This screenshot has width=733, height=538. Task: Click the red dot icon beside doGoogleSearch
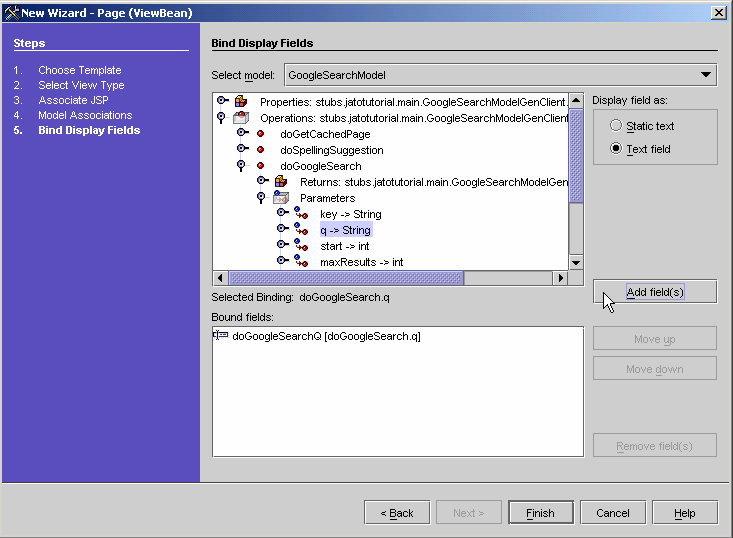tap(261, 165)
